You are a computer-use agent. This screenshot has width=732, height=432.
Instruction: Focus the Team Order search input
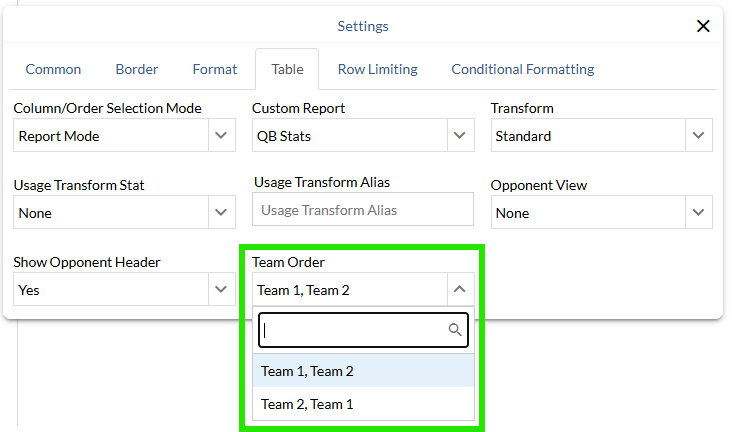pos(350,330)
